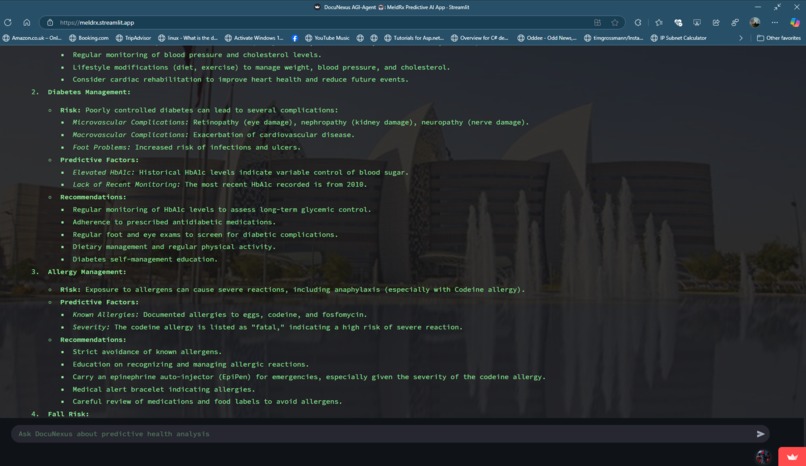Viewport: 806px width, 466px height.
Task: Add this page to favorites star icon
Action: pos(615,23)
